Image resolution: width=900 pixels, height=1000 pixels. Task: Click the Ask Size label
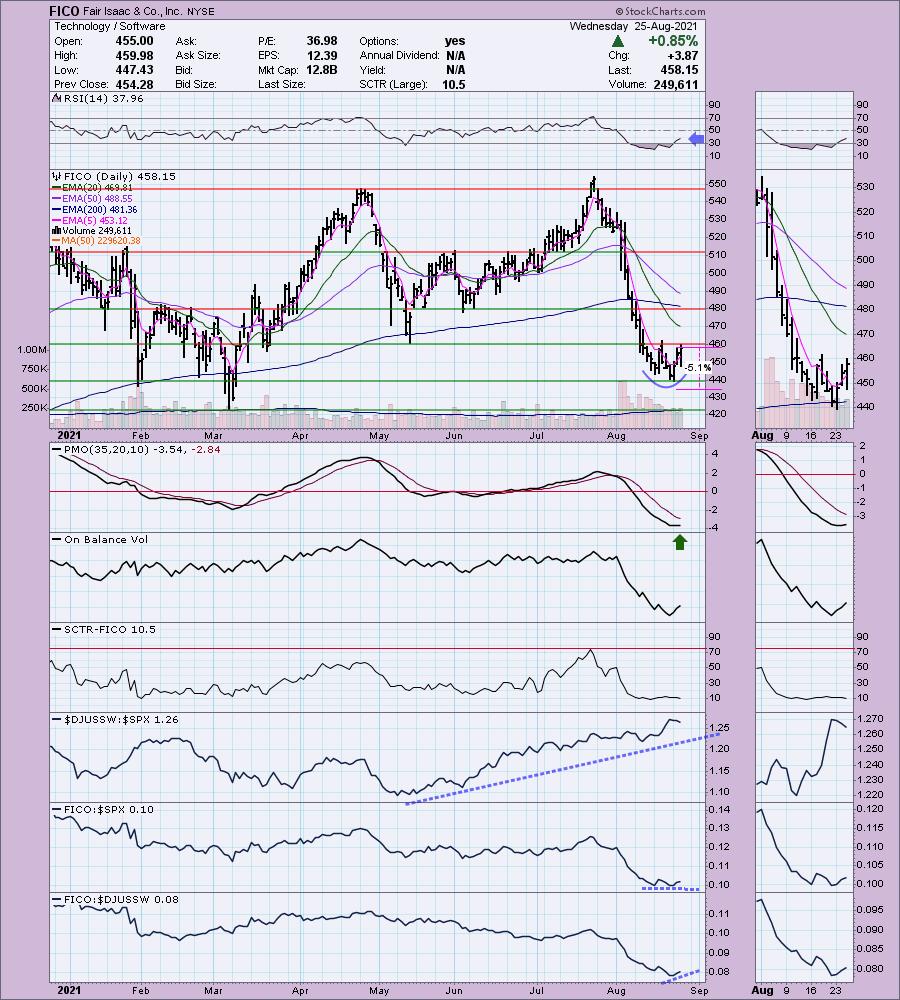(x=198, y=55)
